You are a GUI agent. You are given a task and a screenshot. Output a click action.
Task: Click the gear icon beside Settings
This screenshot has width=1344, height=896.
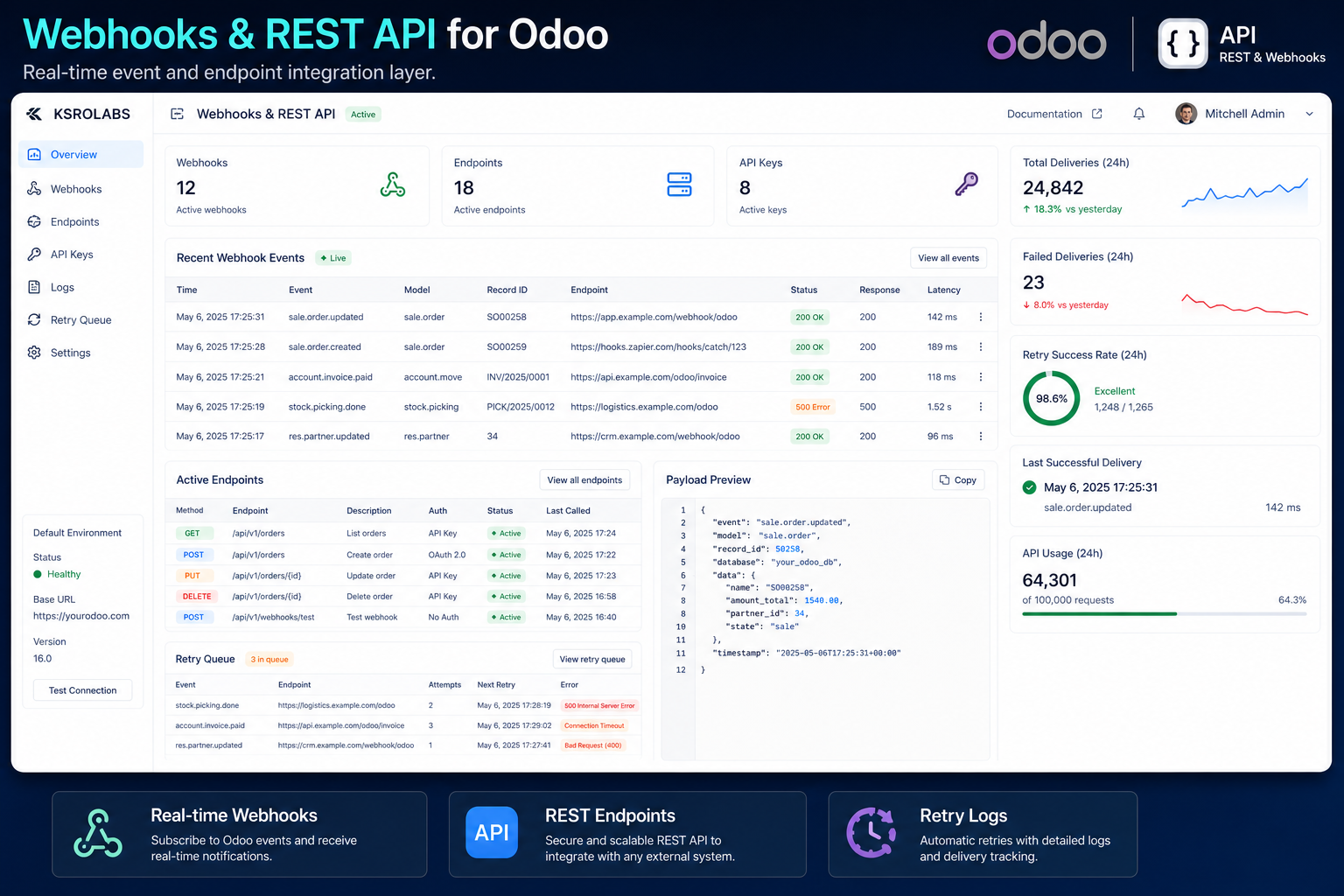point(34,353)
